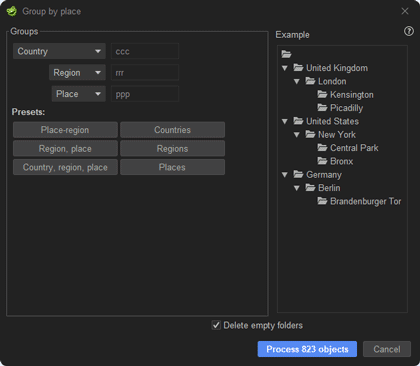Toggle Delete empty folders checkbox
Image resolution: width=420 pixels, height=366 pixels.
click(216, 325)
